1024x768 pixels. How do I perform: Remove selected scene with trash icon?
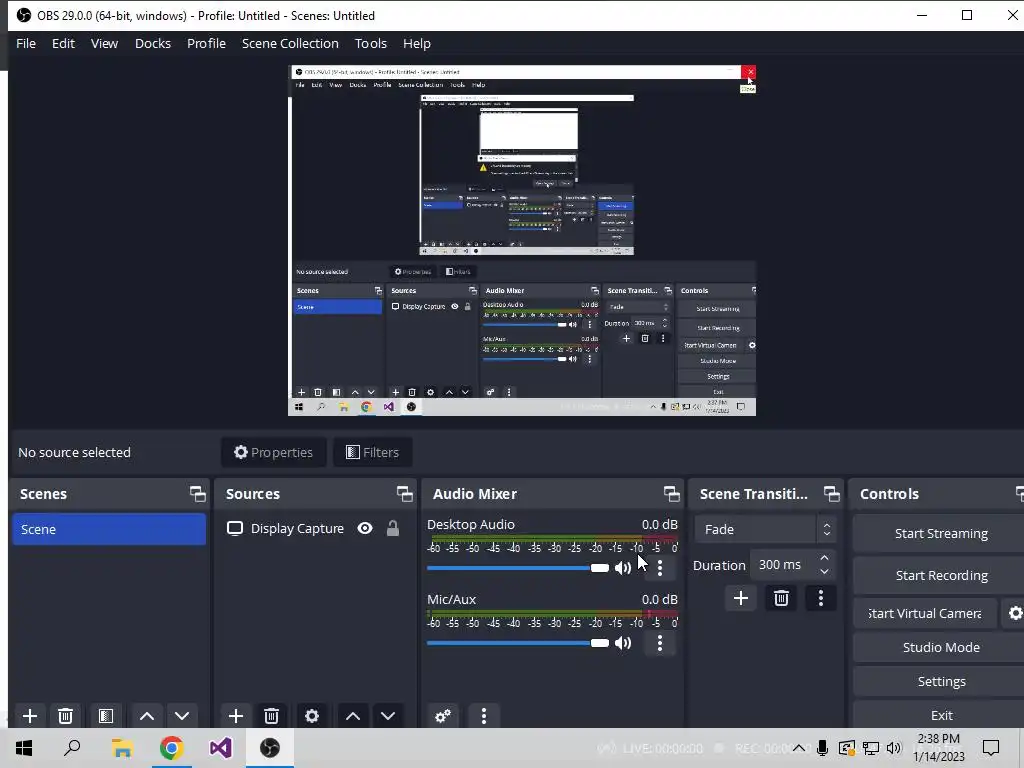coord(65,716)
